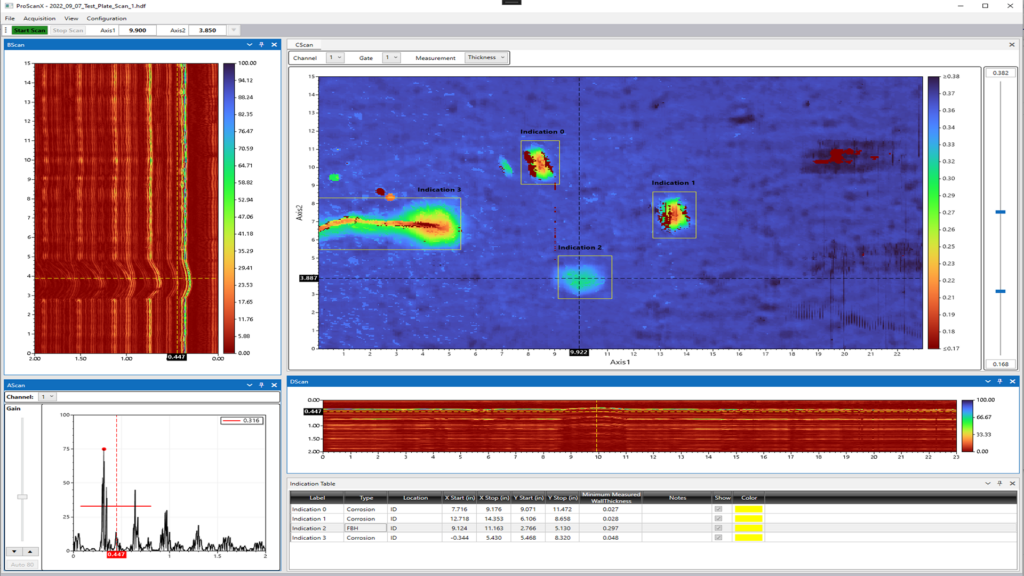
Task: Click the yellow color swatch for Indication 1
Action: coord(749,518)
